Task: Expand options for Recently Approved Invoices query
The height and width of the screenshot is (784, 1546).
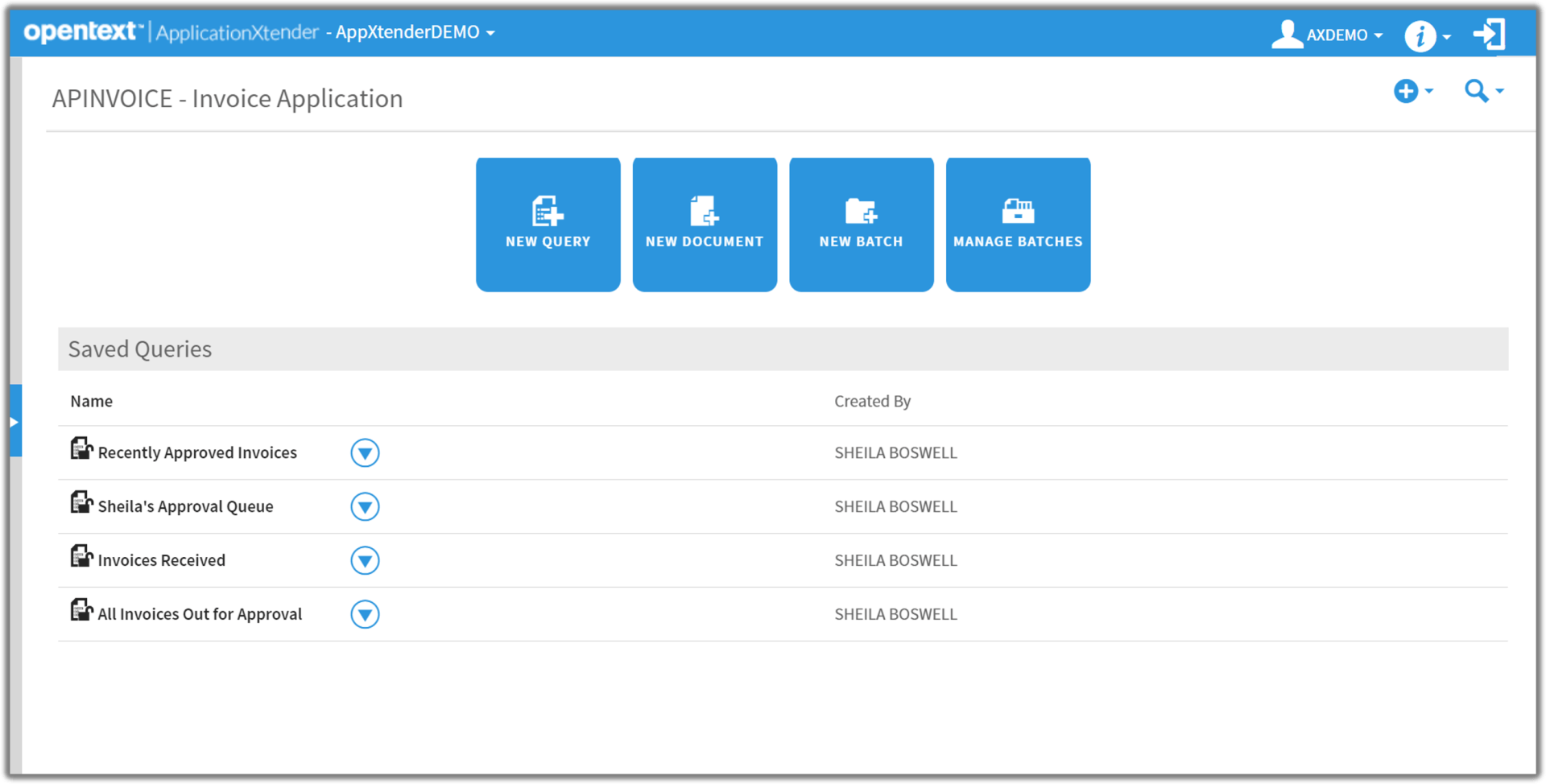Action: [x=366, y=452]
